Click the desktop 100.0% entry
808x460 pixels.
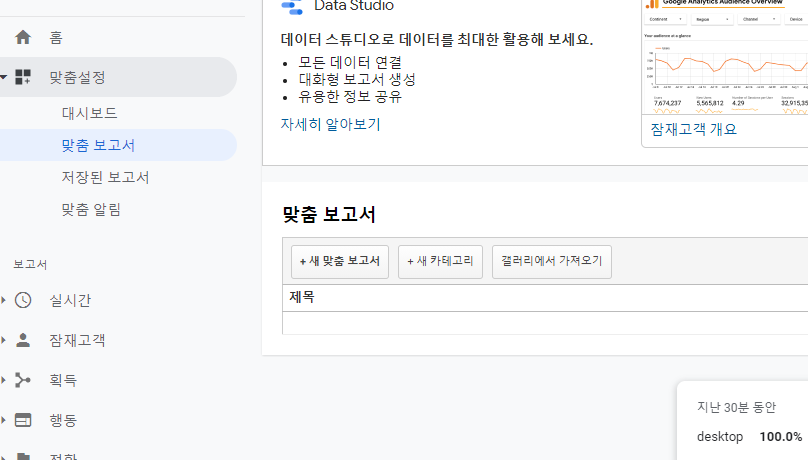[x=749, y=437]
